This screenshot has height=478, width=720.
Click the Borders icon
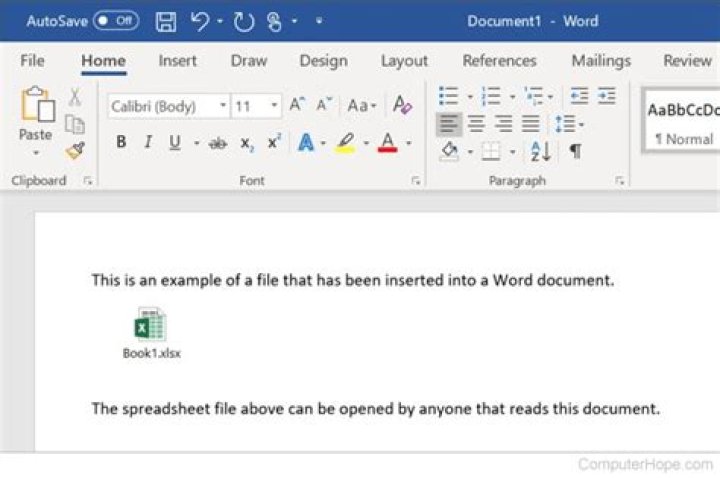(x=491, y=151)
